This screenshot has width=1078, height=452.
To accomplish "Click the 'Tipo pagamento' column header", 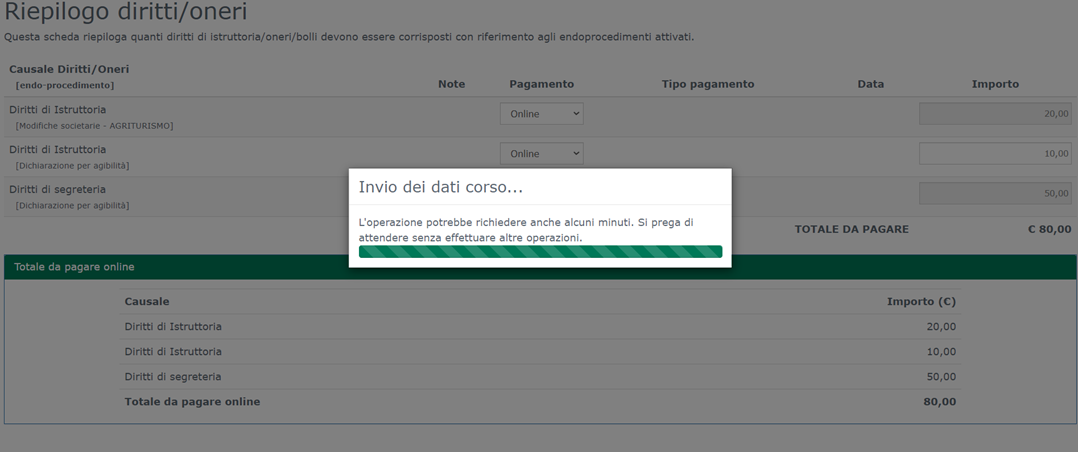I will coord(707,84).
